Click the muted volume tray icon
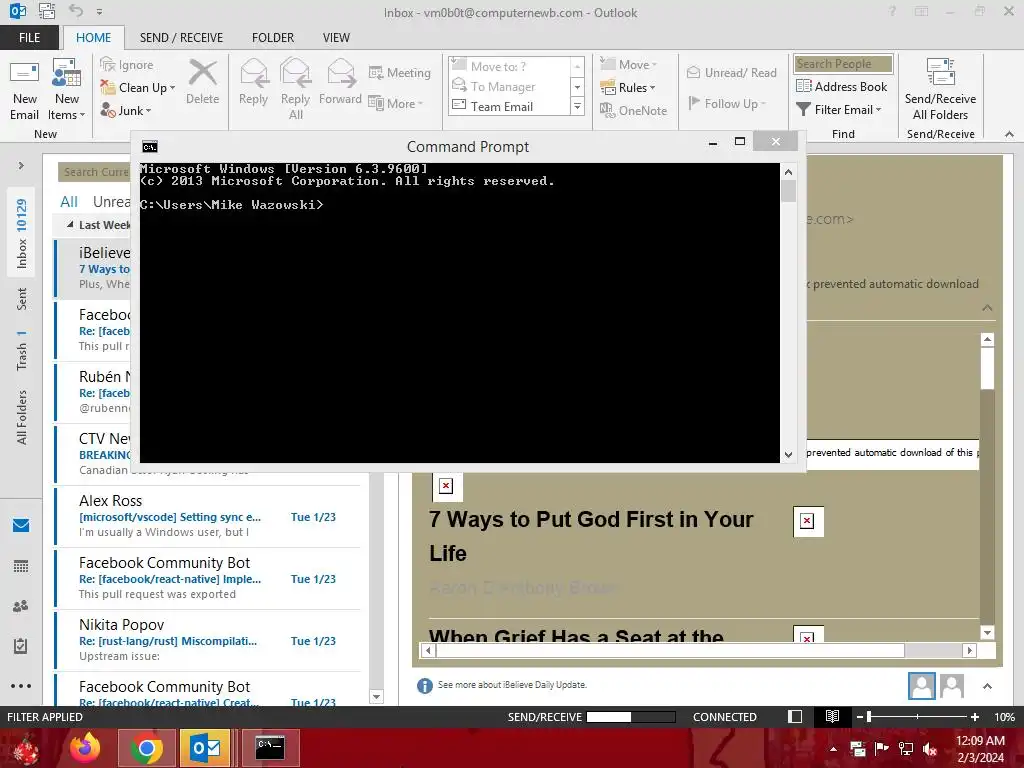The image size is (1024, 768). click(930, 749)
